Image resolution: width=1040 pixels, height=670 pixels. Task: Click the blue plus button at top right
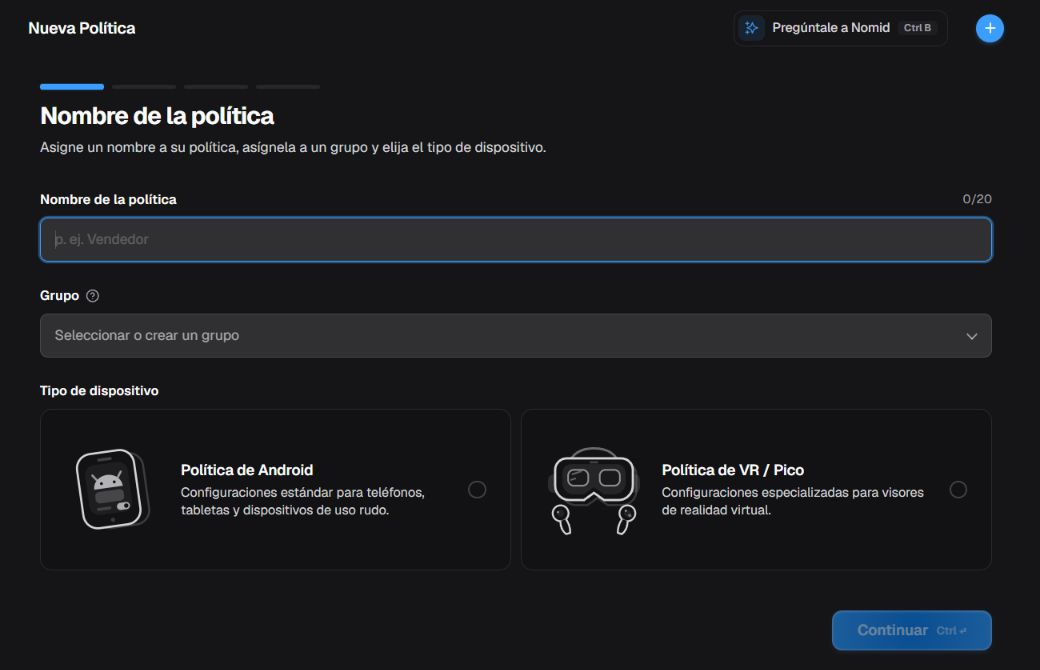(x=989, y=29)
